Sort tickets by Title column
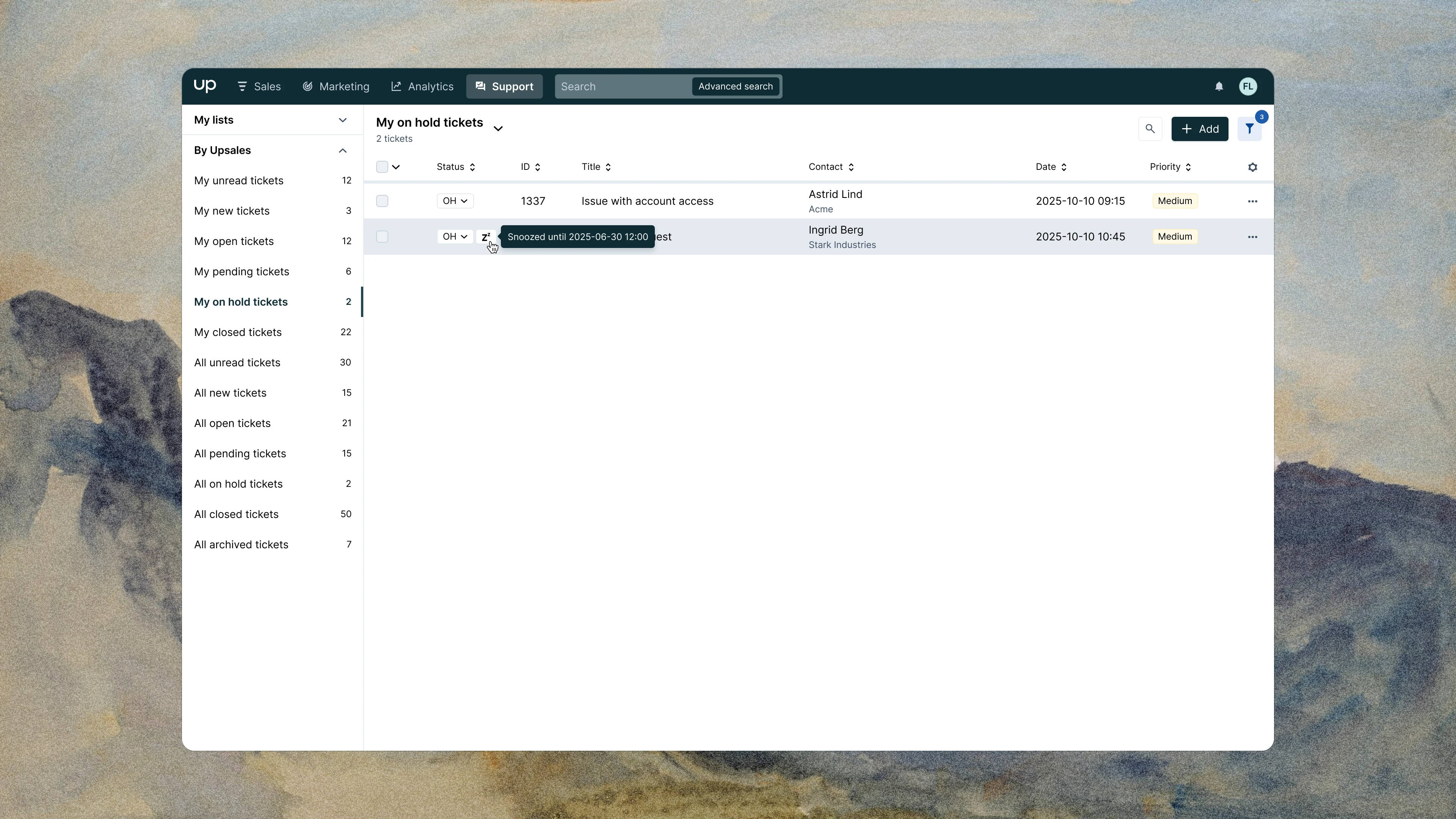This screenshot has height=819, width=1456. pos(596,167)
